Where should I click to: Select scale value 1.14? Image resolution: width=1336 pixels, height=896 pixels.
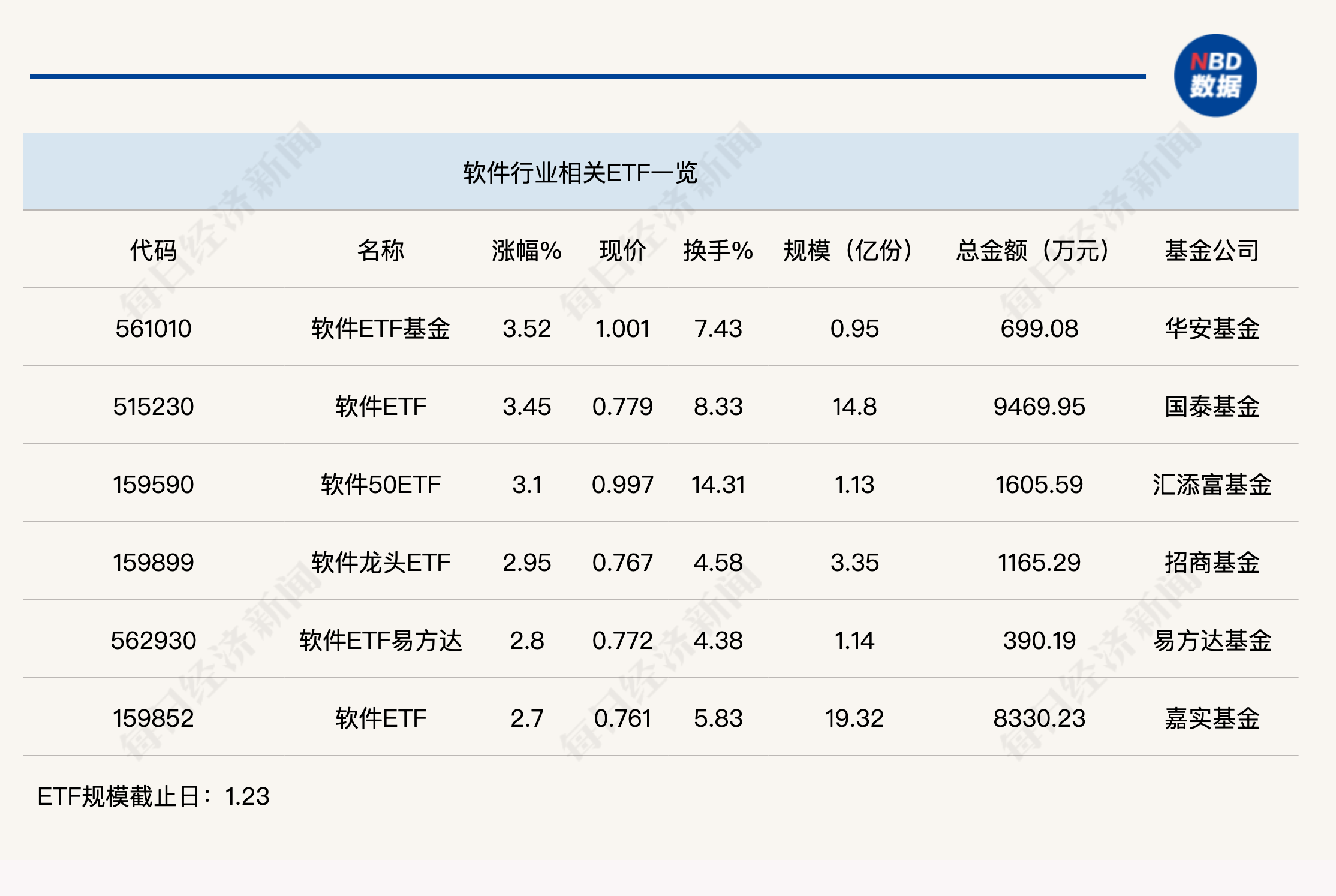(x=854, y=641)
